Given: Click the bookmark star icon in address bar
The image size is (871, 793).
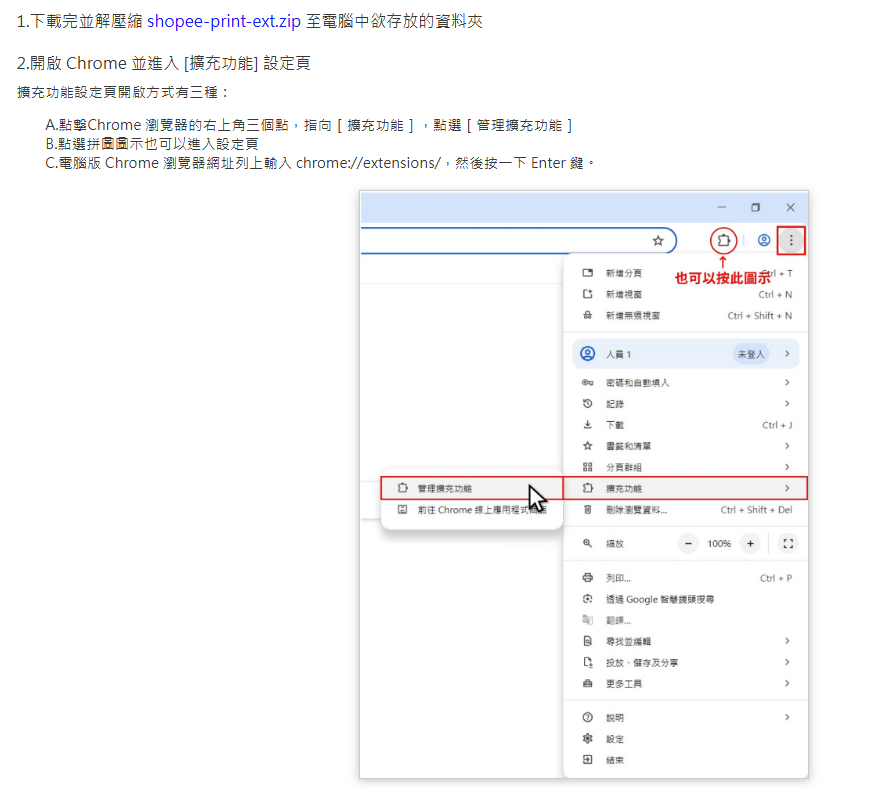Looking at the screenshot, I should click(658, 241).
